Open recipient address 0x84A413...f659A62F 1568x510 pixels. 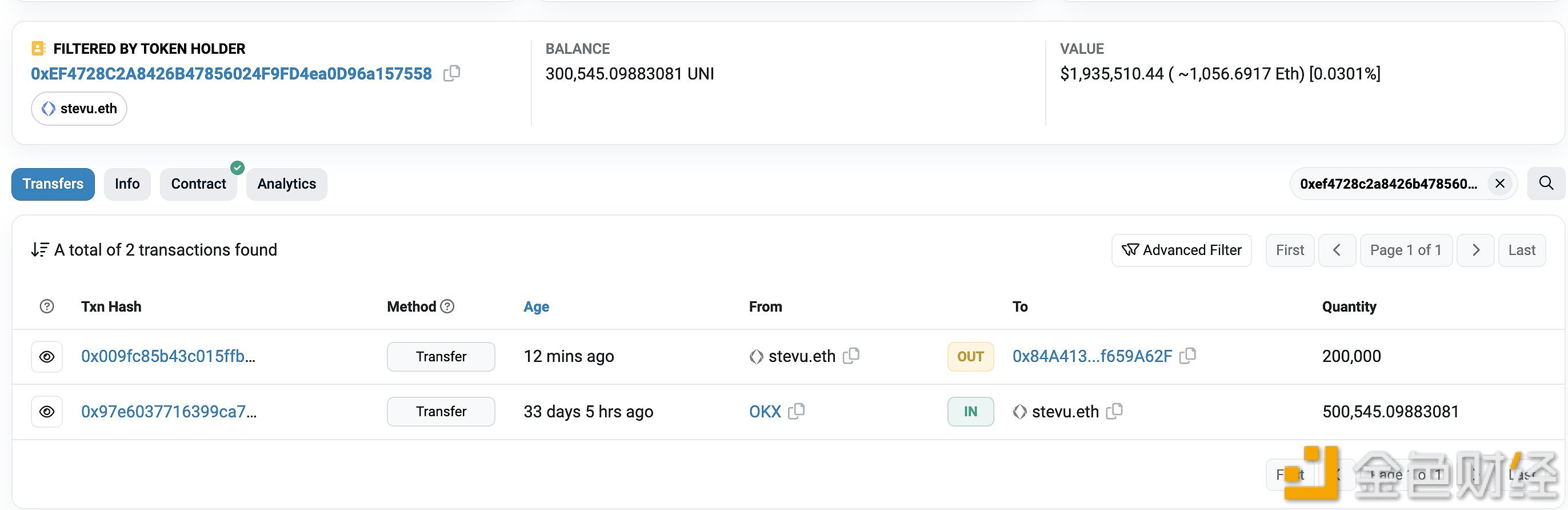pyautogui.click(x=1092, y=356)
